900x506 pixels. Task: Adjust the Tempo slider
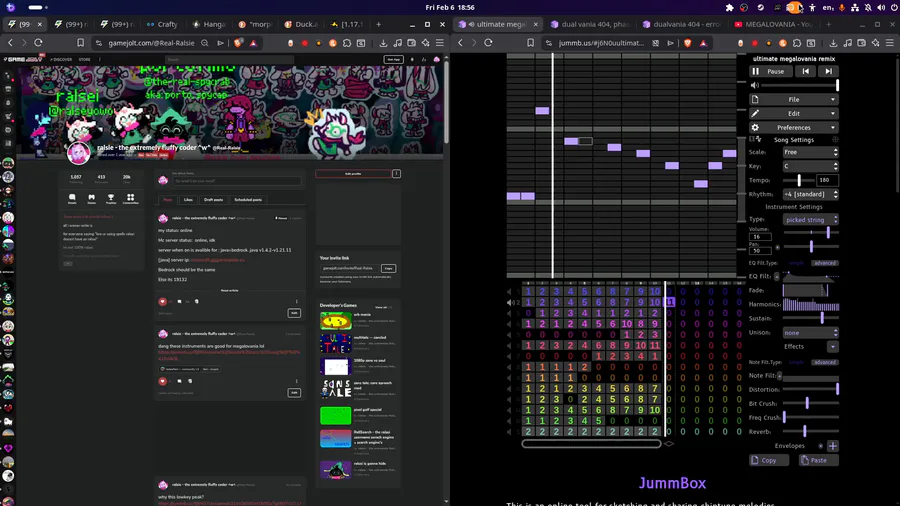798,180
